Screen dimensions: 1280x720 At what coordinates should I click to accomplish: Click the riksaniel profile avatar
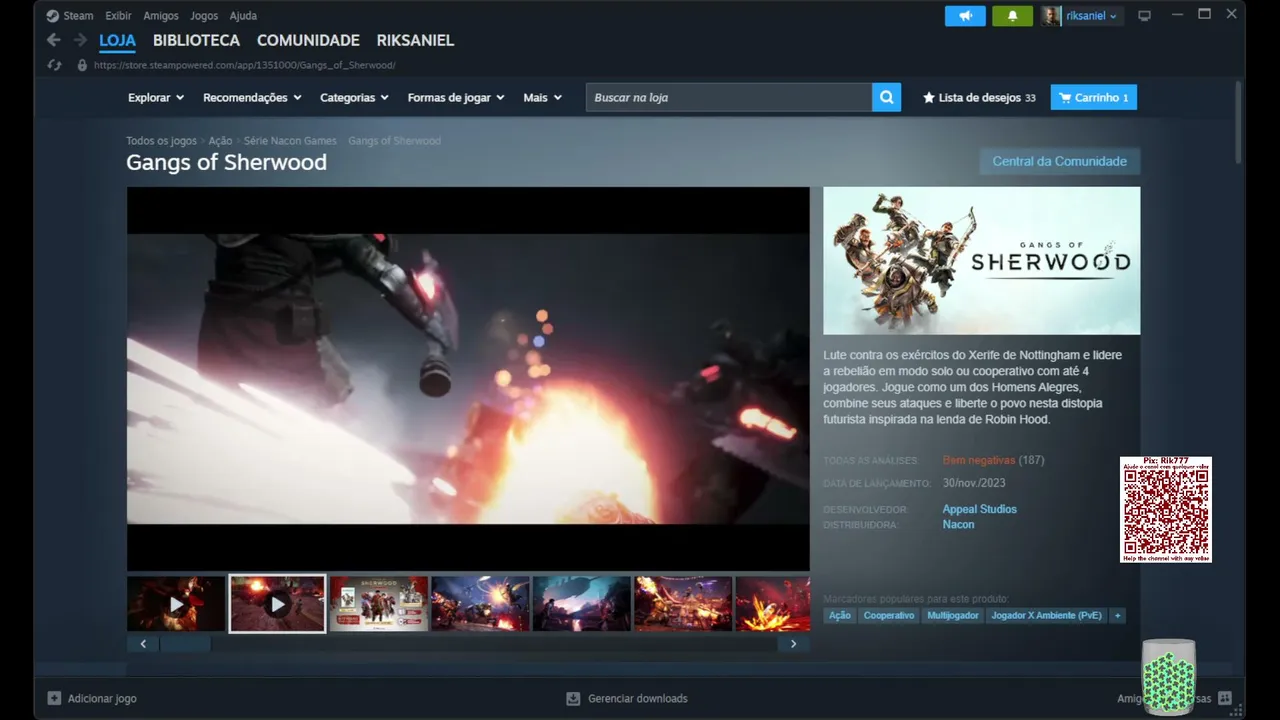(x=1051, y=16)
